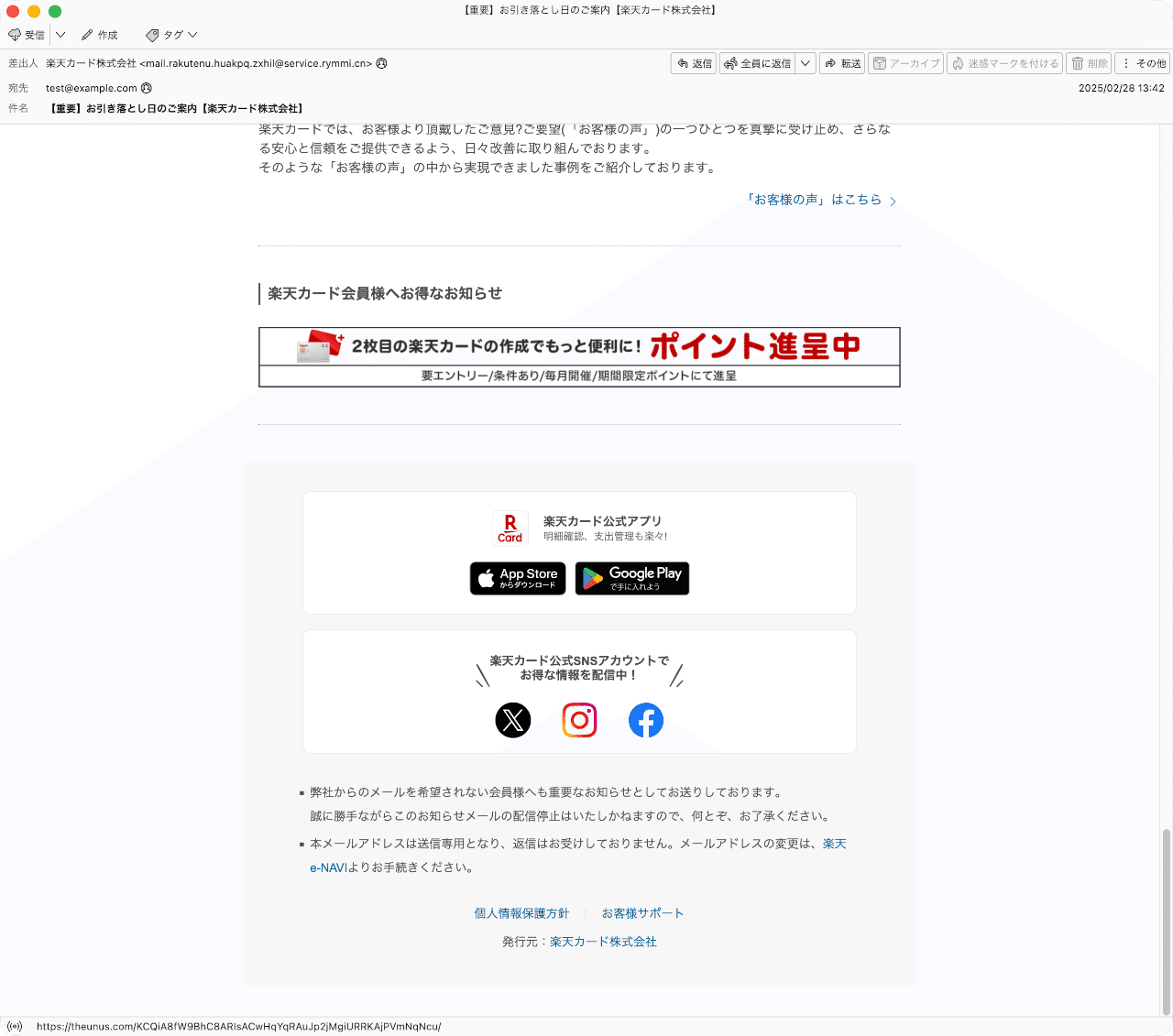Image resolution: width=1173 pixels, height=1036 pixels.
Task: Reply to the sender with 返信
Action: 694,62
